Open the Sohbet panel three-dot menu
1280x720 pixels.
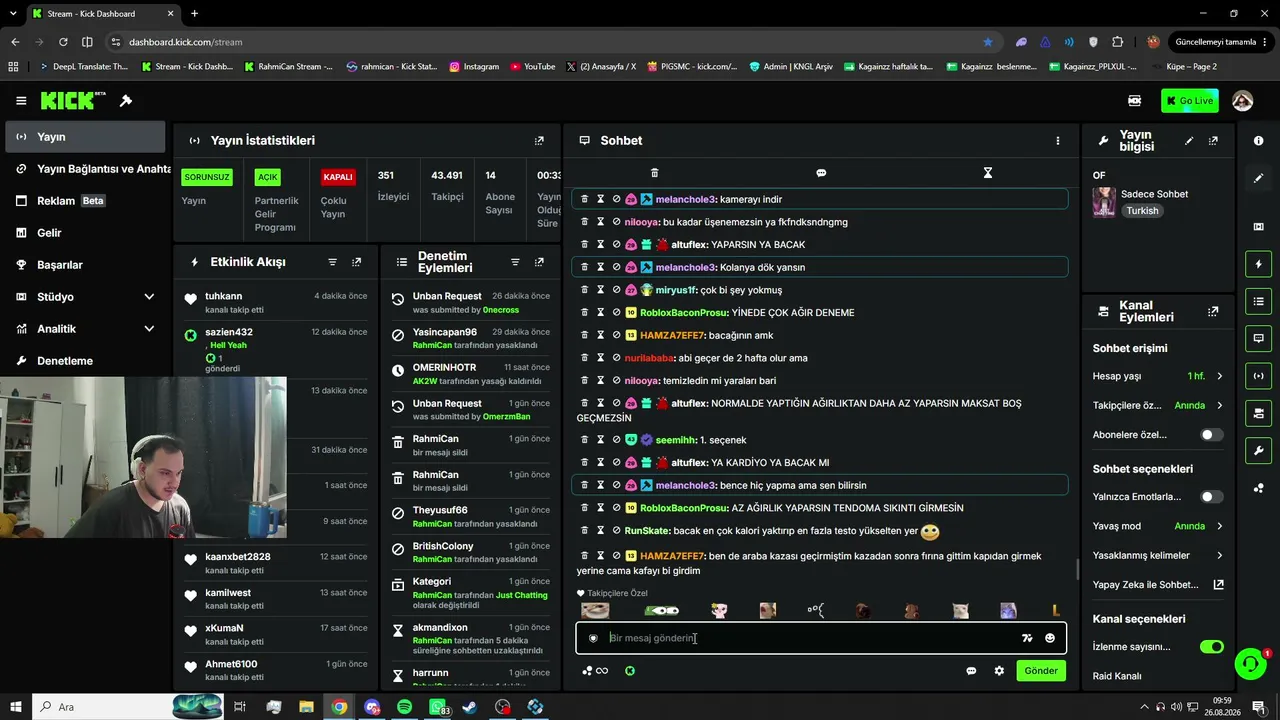click(x=1057, y=141)
